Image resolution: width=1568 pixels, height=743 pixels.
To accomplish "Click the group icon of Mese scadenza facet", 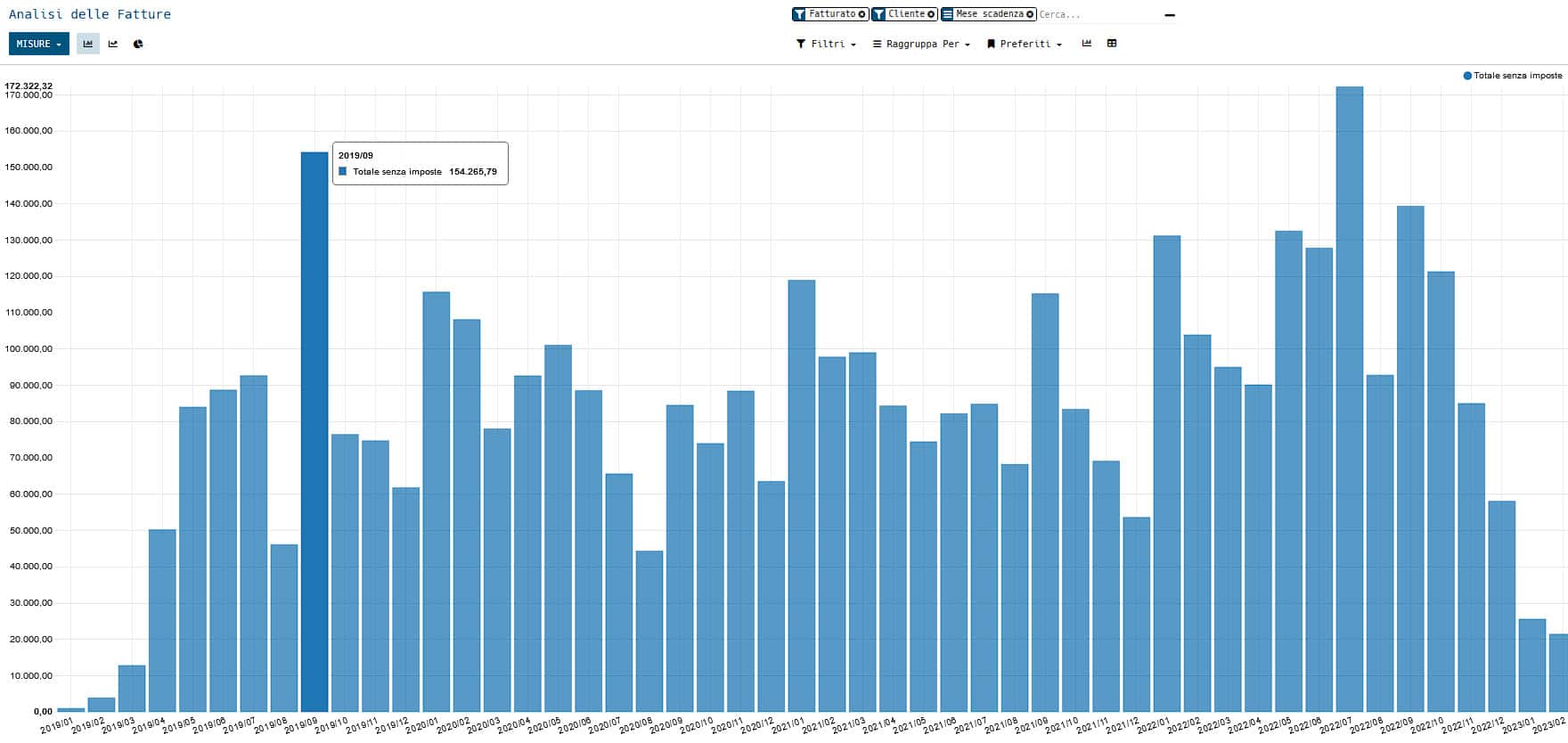I will tap(948, 14).
